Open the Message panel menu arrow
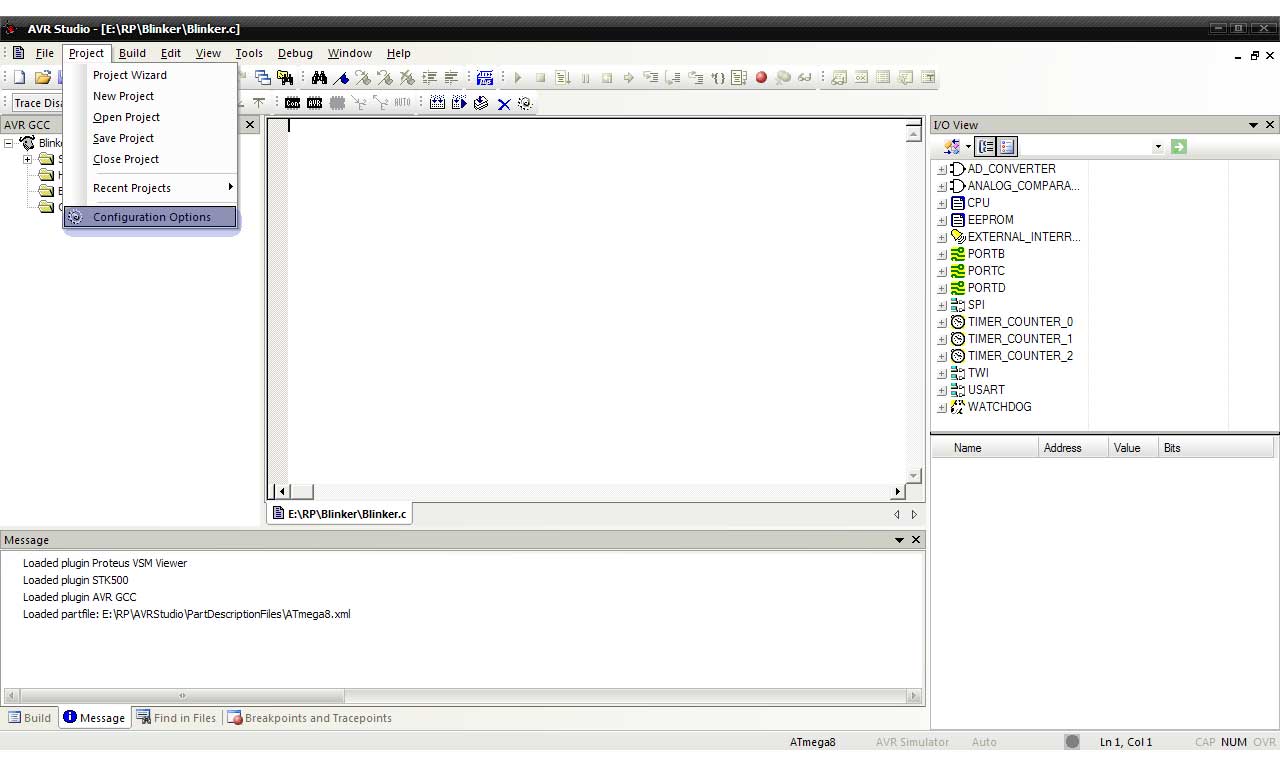 [899, 540]
